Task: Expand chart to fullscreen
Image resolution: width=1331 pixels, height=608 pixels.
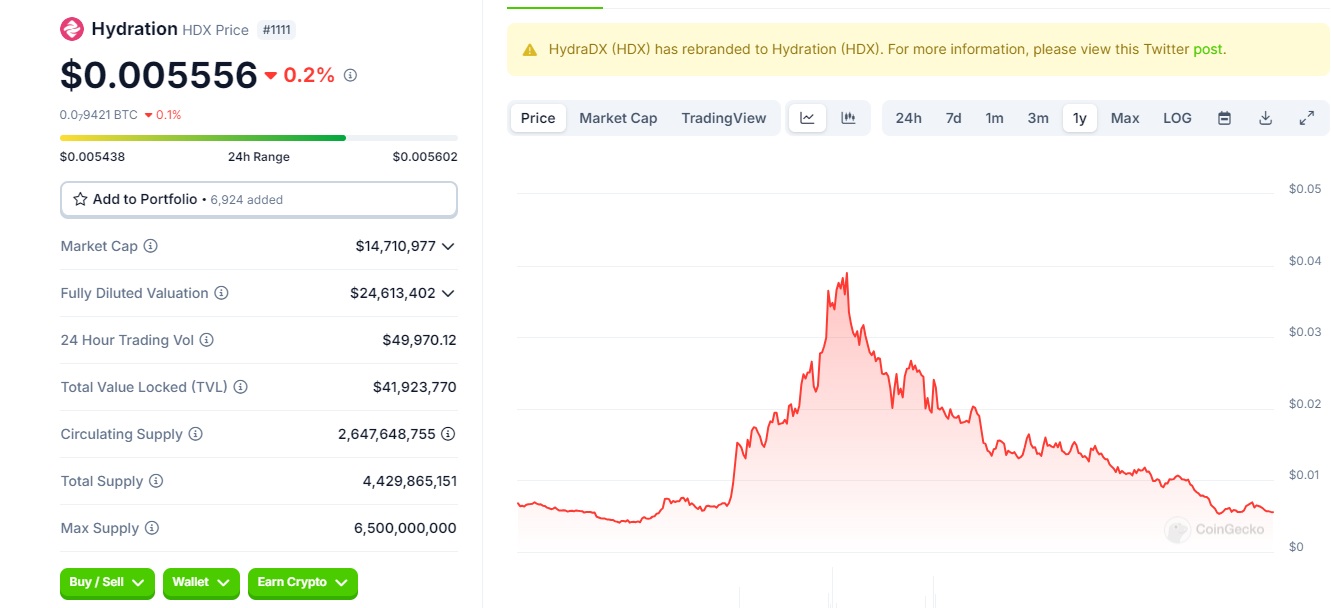Action: (x=1306, y=118)
